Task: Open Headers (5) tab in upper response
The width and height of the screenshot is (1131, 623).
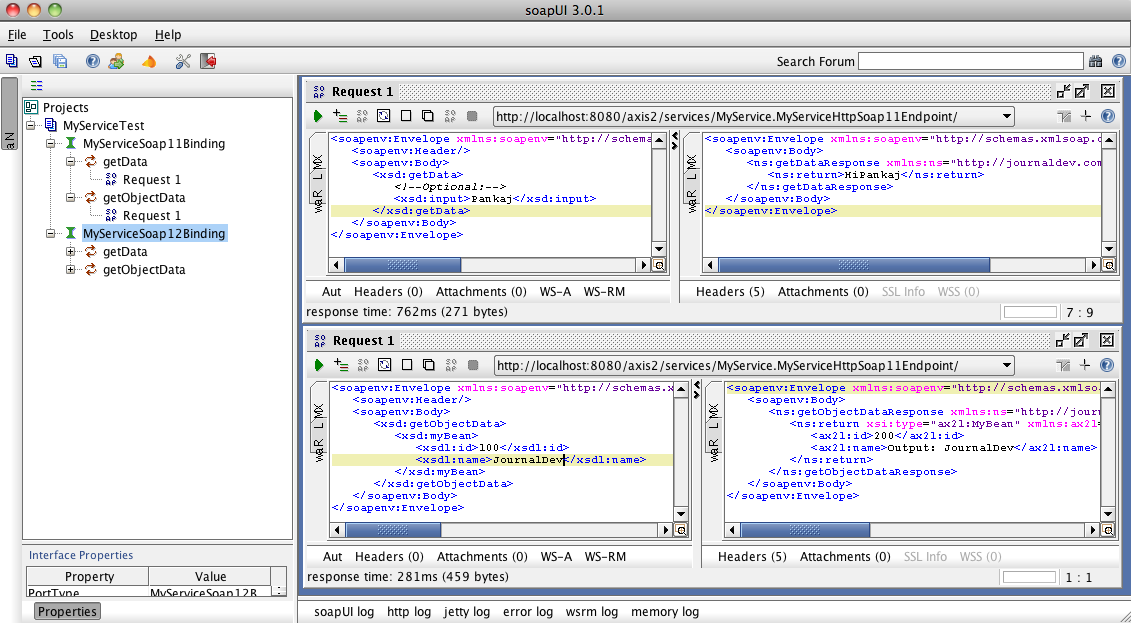Action: 730,291
